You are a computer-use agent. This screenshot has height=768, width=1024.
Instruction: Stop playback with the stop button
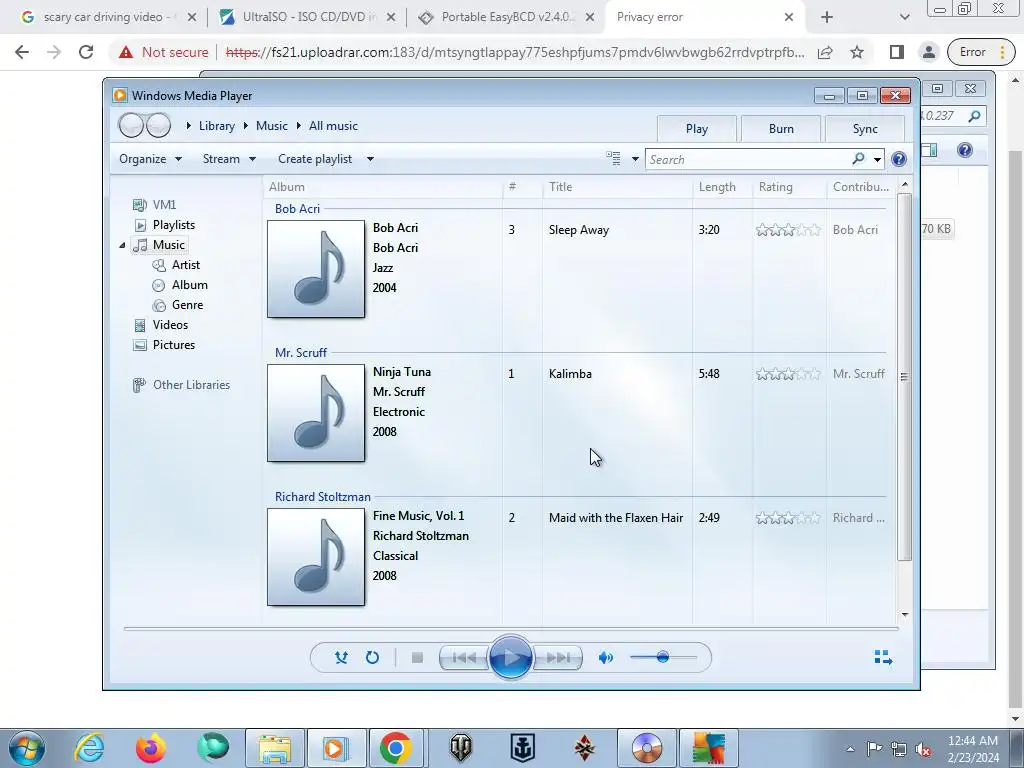tap(417, 658)
